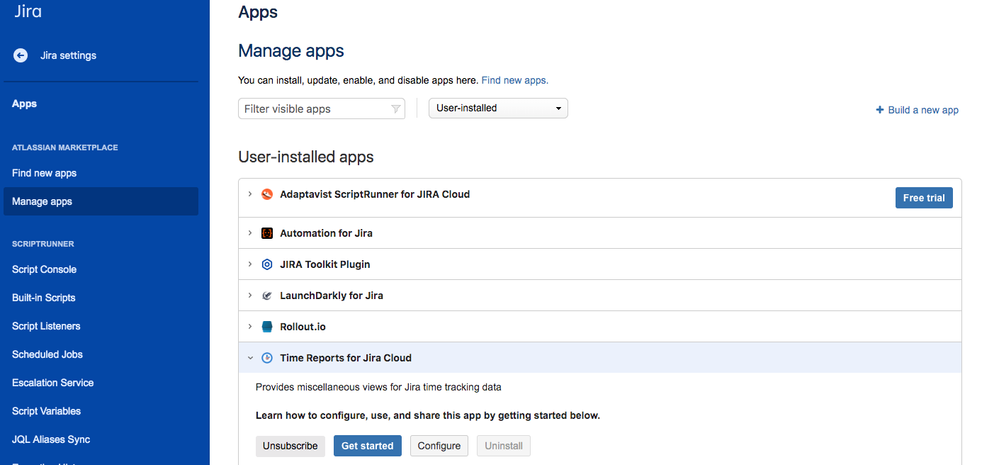Expand the Automation for Jira row chevron
The image size is (999, 465).
250,233
